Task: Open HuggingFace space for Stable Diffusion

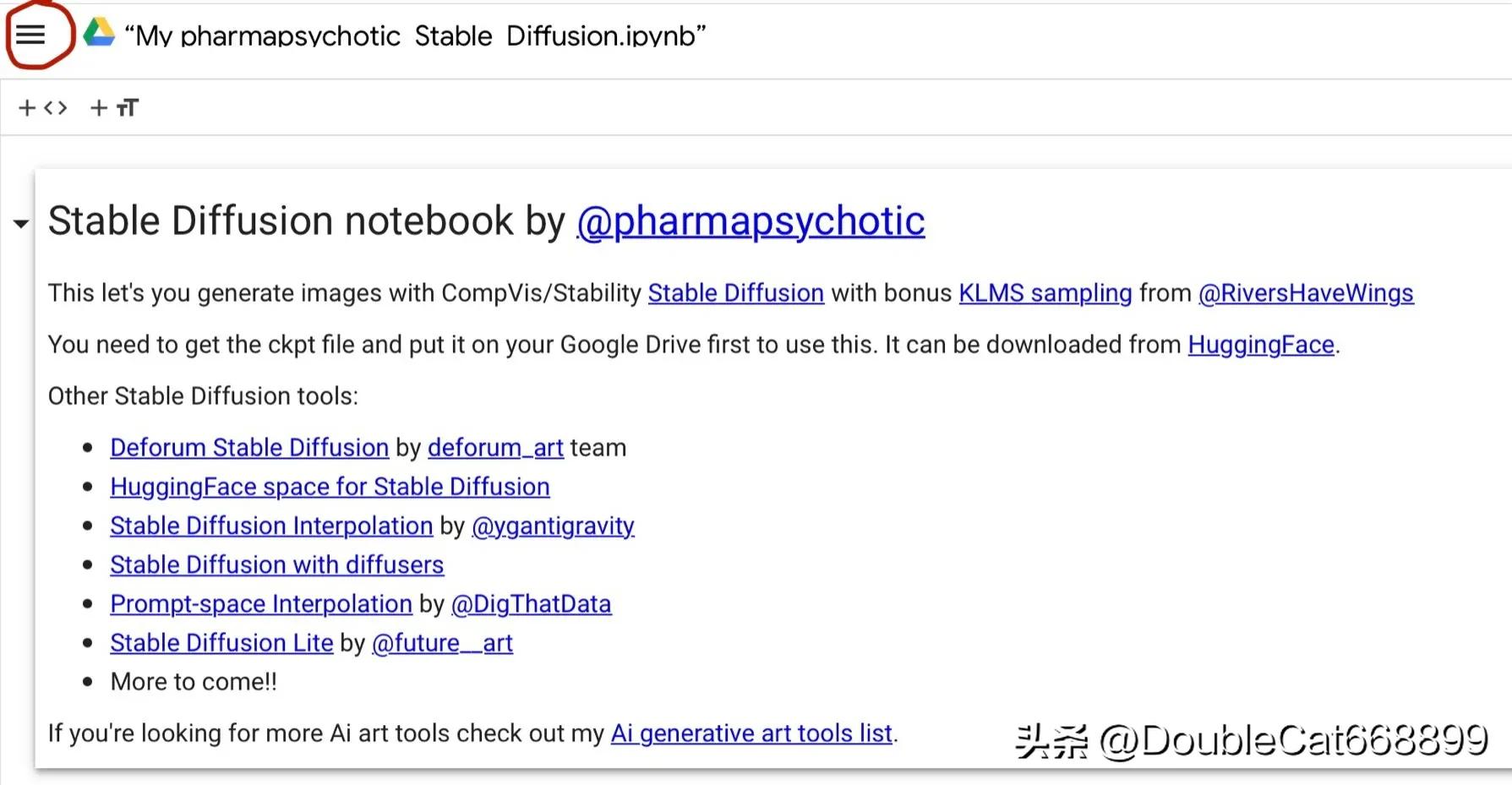Action: 330,487
